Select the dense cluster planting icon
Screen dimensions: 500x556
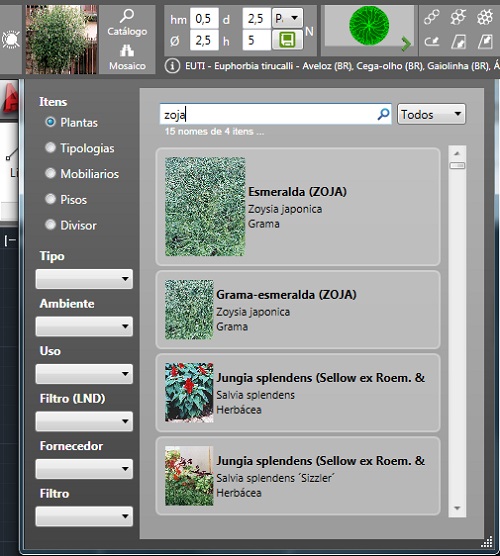[485, 17]
